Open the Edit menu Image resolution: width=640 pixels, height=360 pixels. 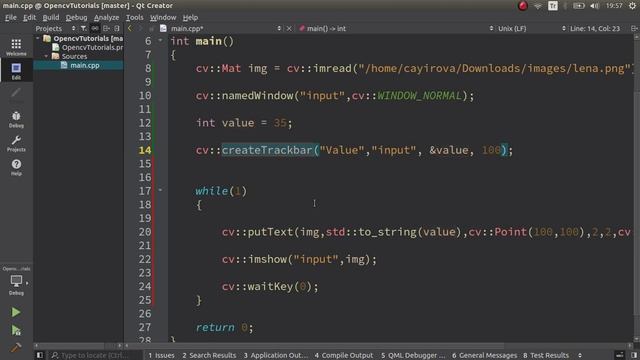pos(29,18)
